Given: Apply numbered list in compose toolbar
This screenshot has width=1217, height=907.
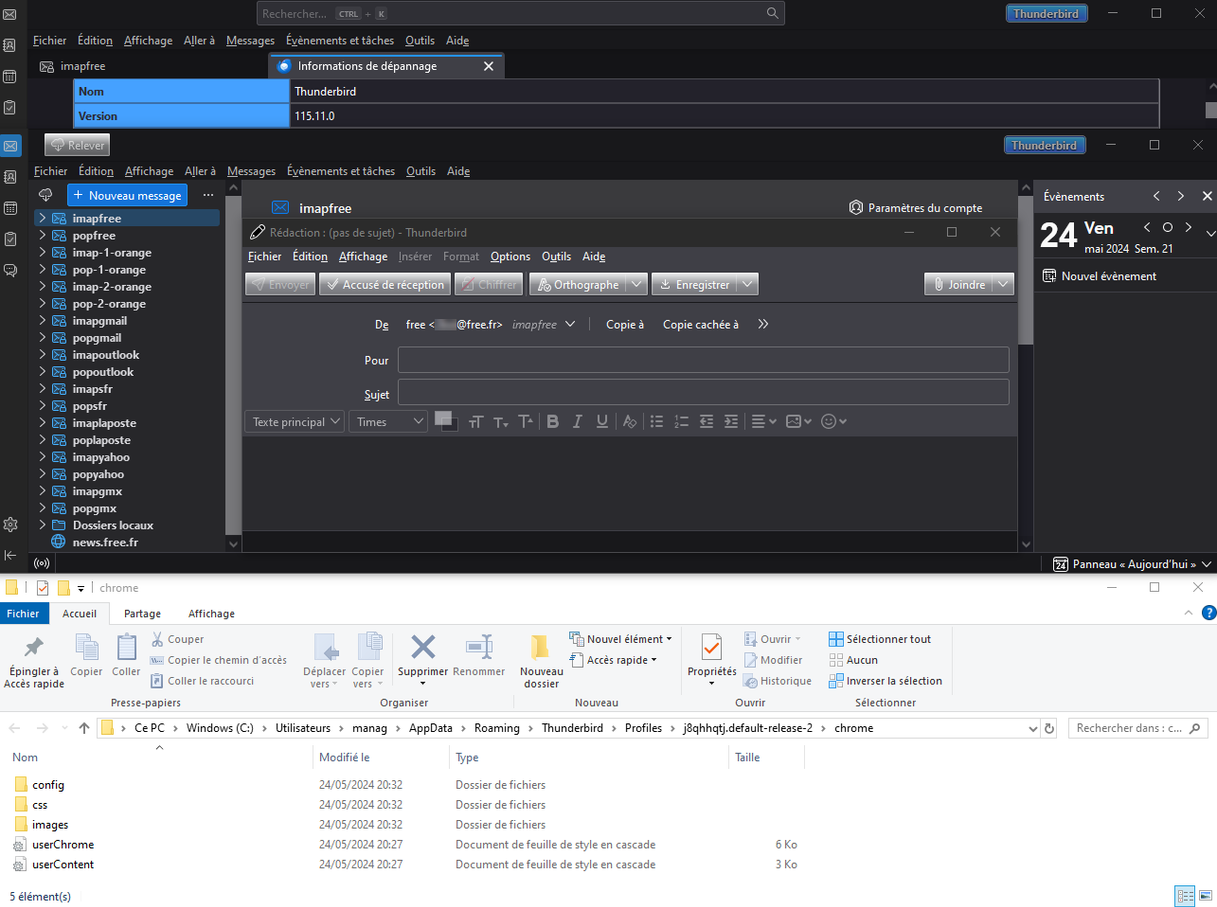Looking at the screenshot, I should 682,422.
